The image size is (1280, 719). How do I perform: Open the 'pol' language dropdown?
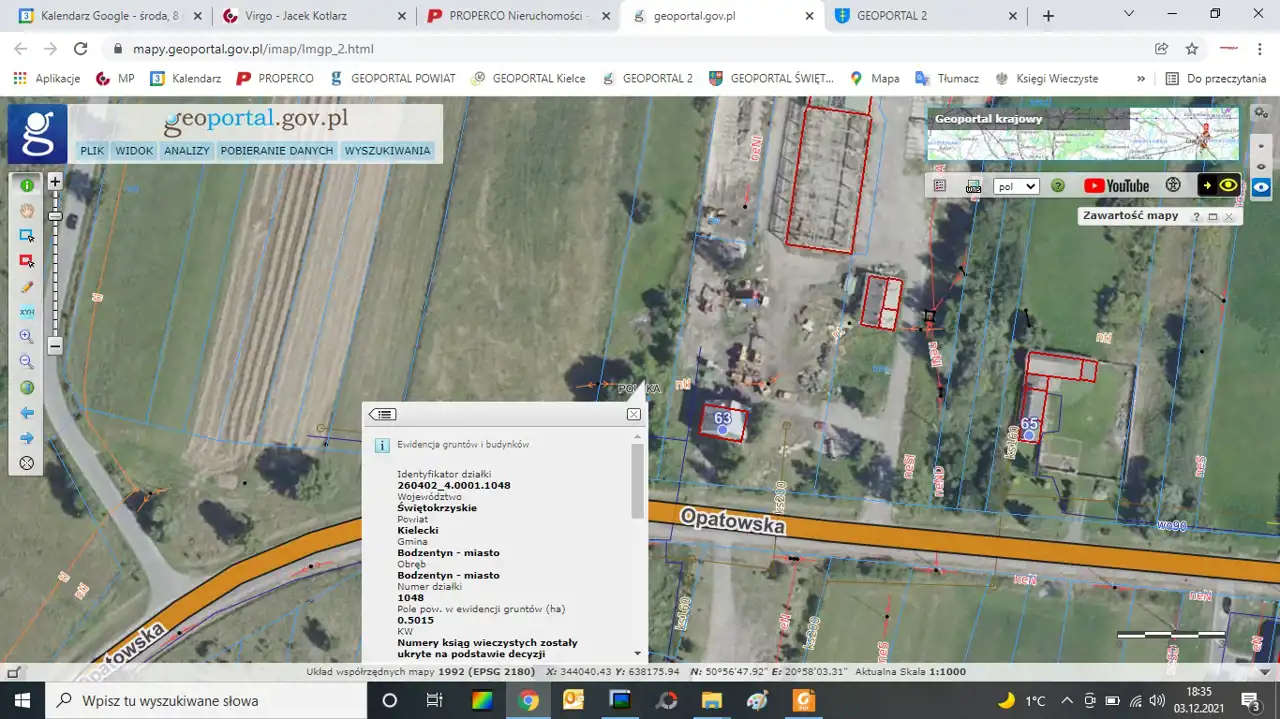point(1016,186)
